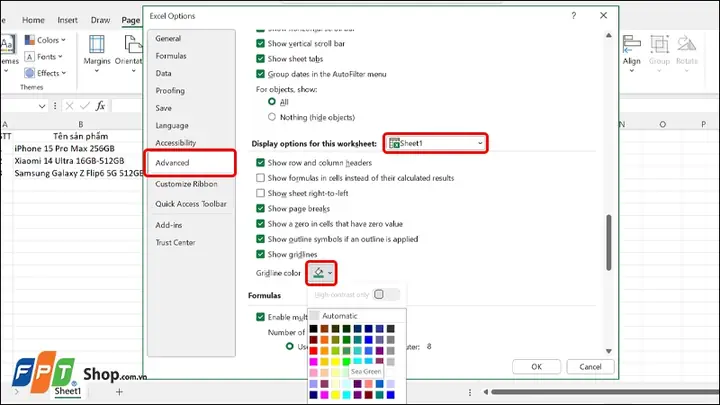720x405 pixels.
Task: Click the options pane scroll down arrow
Action: point(608,351)
